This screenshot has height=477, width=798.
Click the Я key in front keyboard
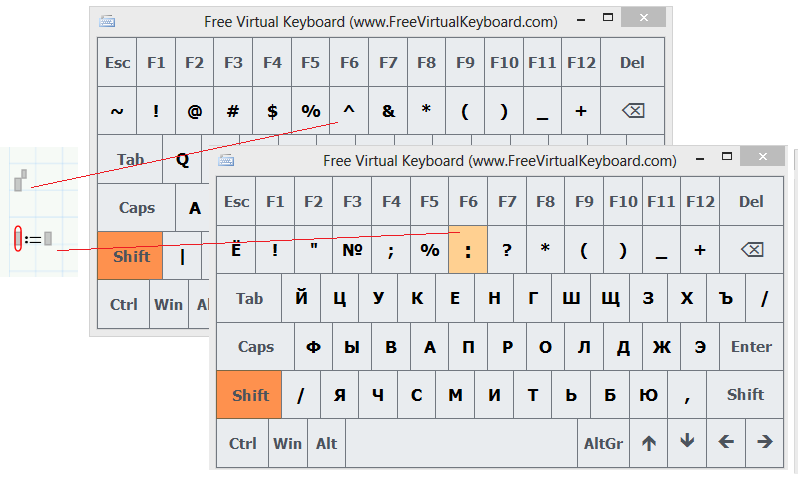(339, 395)
